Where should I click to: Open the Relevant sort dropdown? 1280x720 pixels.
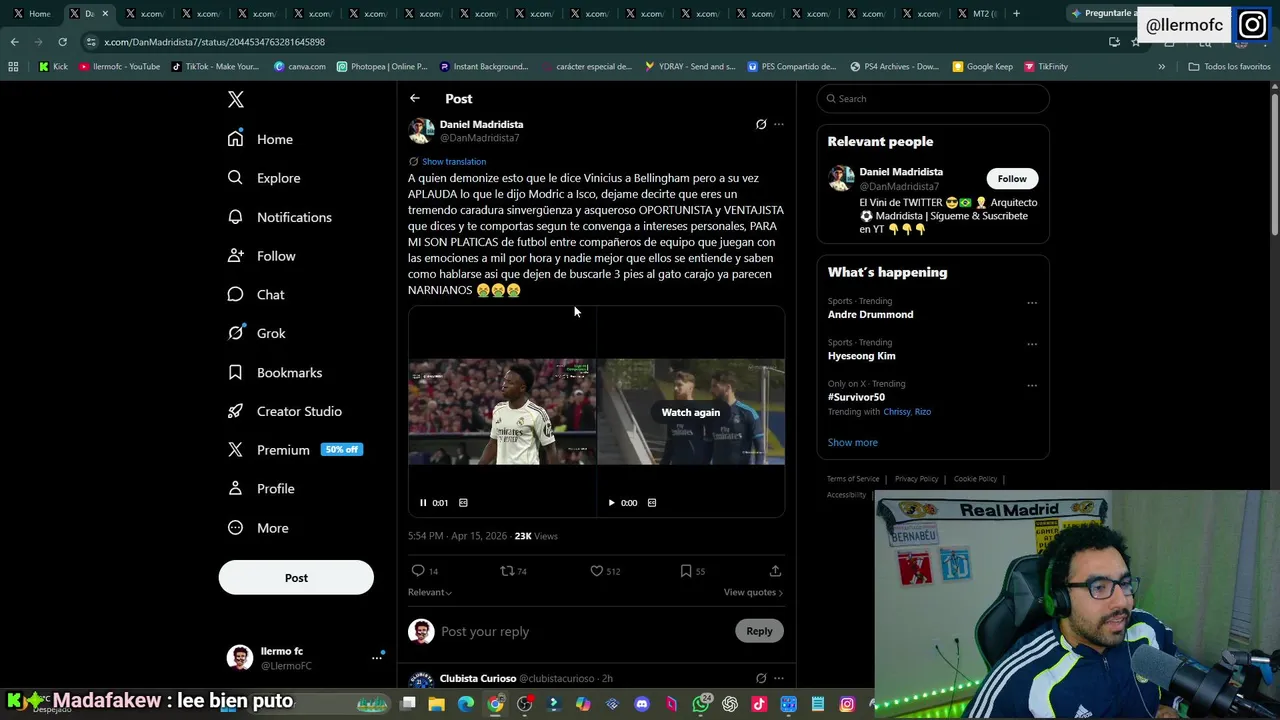click(430, 592)
